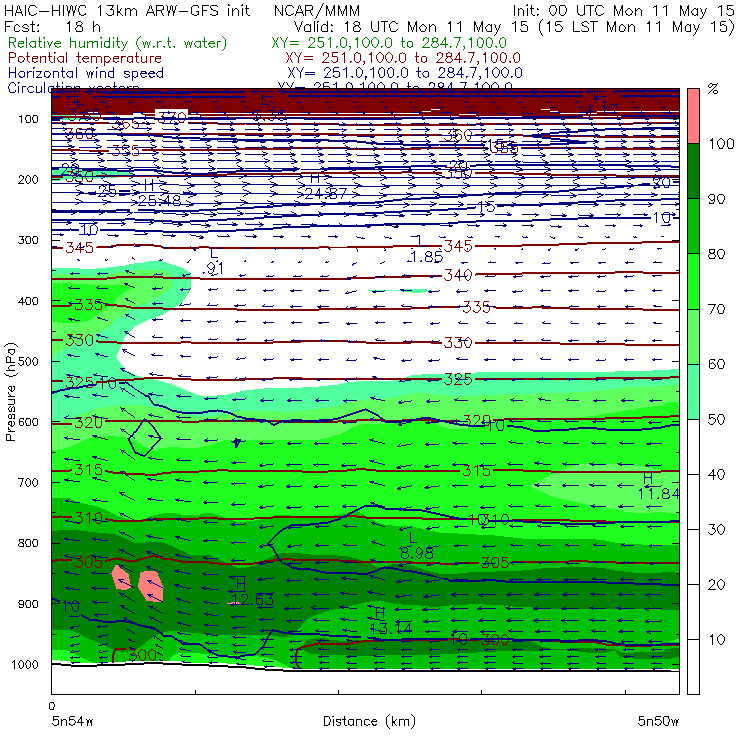Click 'Init: 00 UTC Mon 11 May 15'

(623, 10)
